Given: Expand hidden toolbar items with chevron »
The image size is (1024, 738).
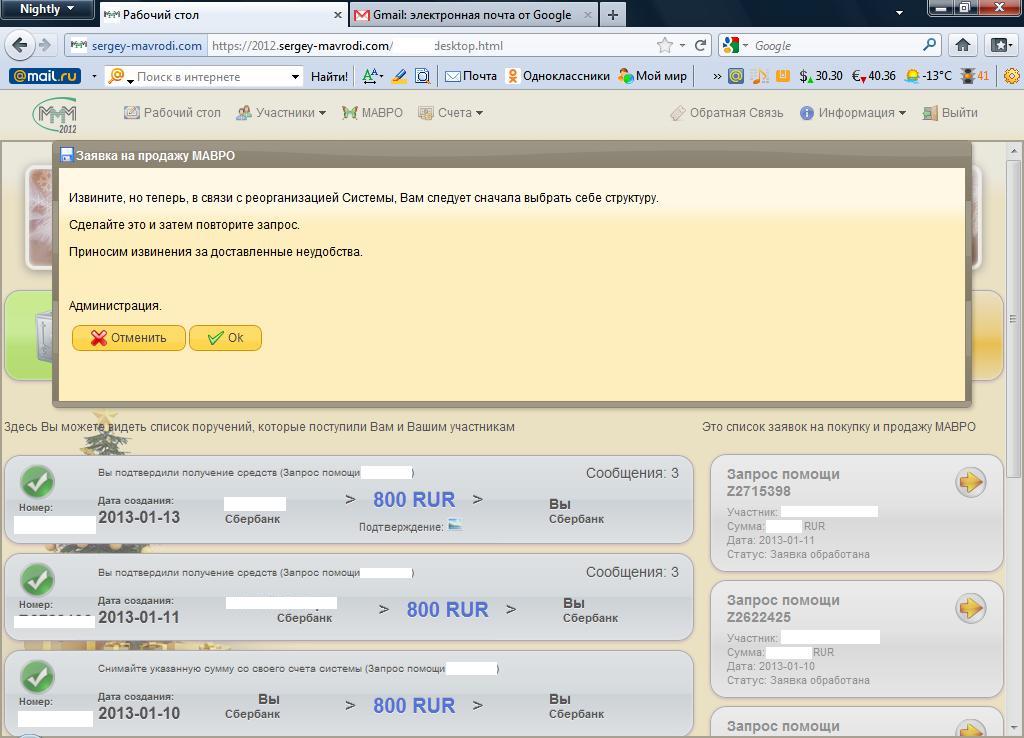Looking at the screenshot, I should pos(717,76).
